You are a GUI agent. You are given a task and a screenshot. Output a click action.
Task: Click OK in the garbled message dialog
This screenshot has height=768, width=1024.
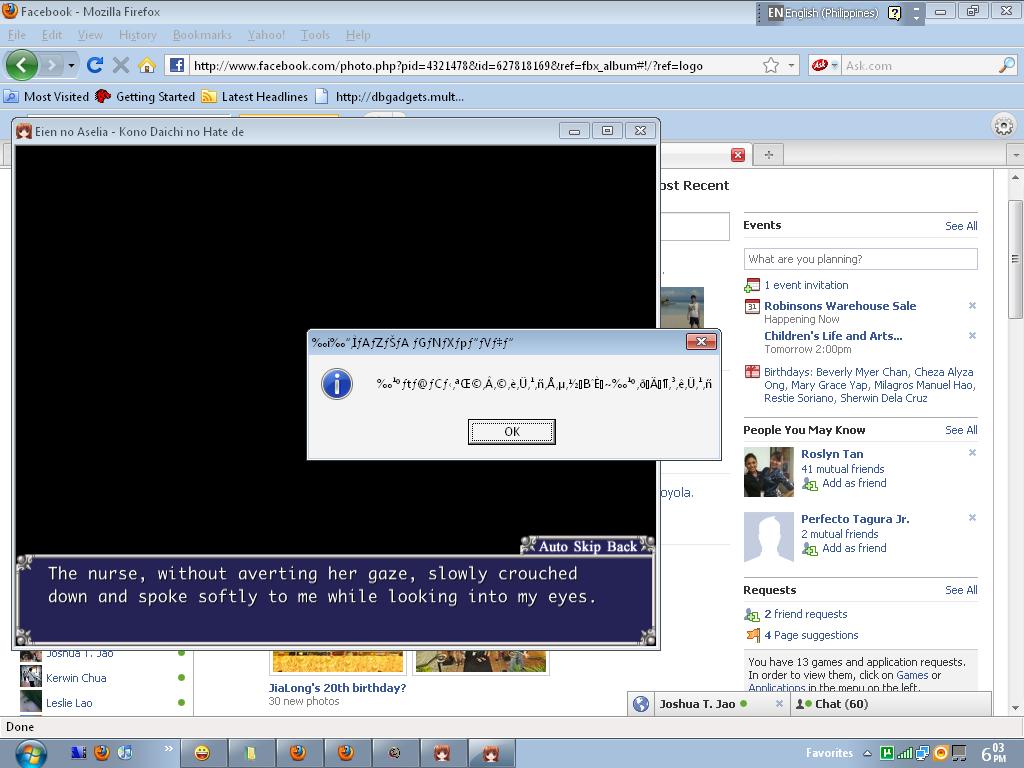tap(512, 432)
